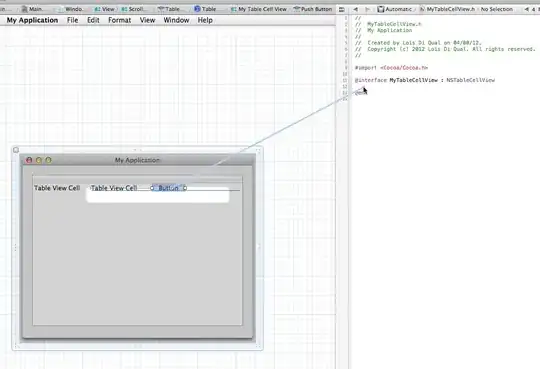Select the Button inside the table cell
Viewport: 540px width, 369px height.
[x=168, y=188]
